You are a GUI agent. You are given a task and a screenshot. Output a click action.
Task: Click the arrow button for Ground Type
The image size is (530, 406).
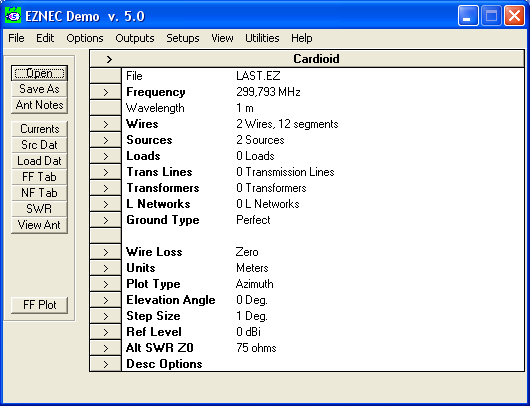pos(106,220)
